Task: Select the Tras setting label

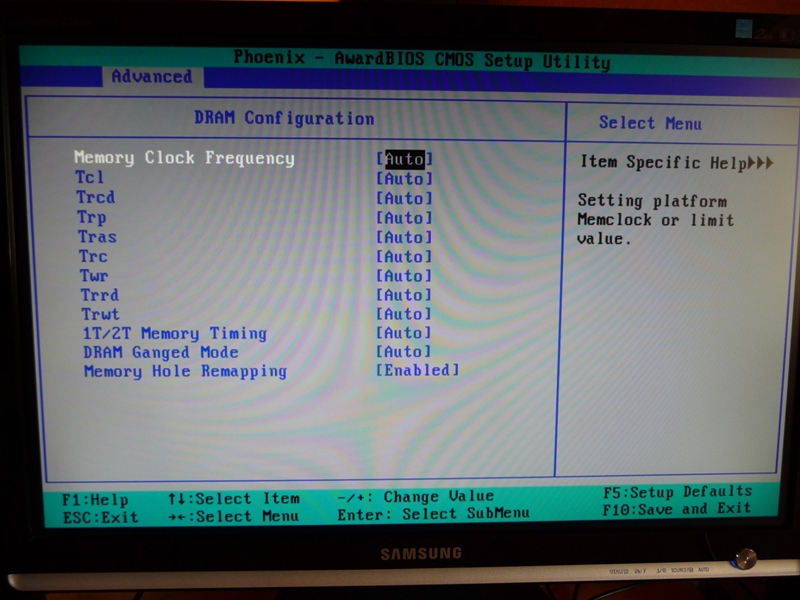Action: tap(97, 237)
